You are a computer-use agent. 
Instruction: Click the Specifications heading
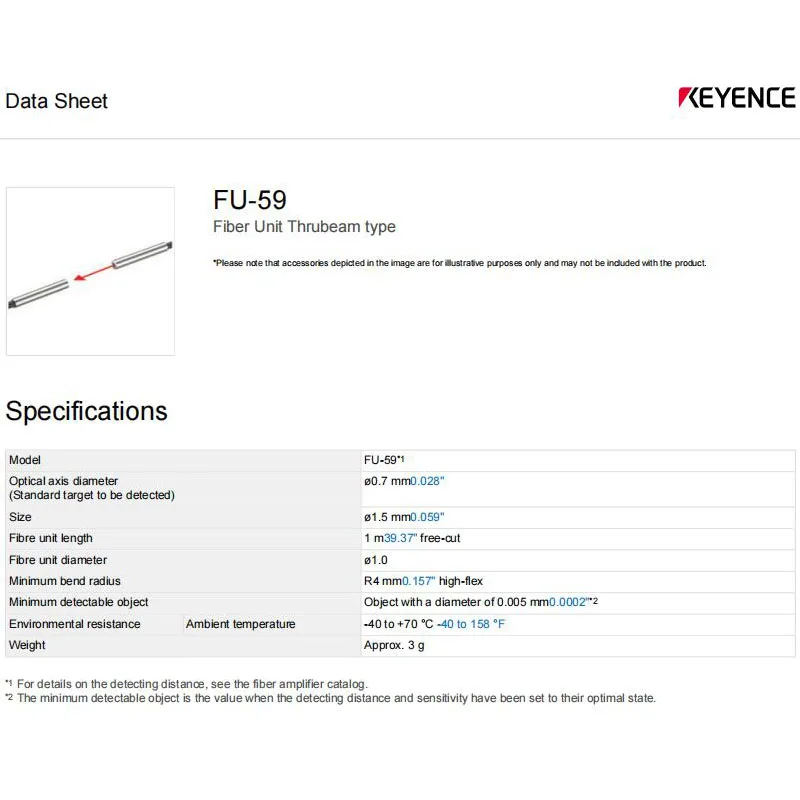[x=87, y=411]
